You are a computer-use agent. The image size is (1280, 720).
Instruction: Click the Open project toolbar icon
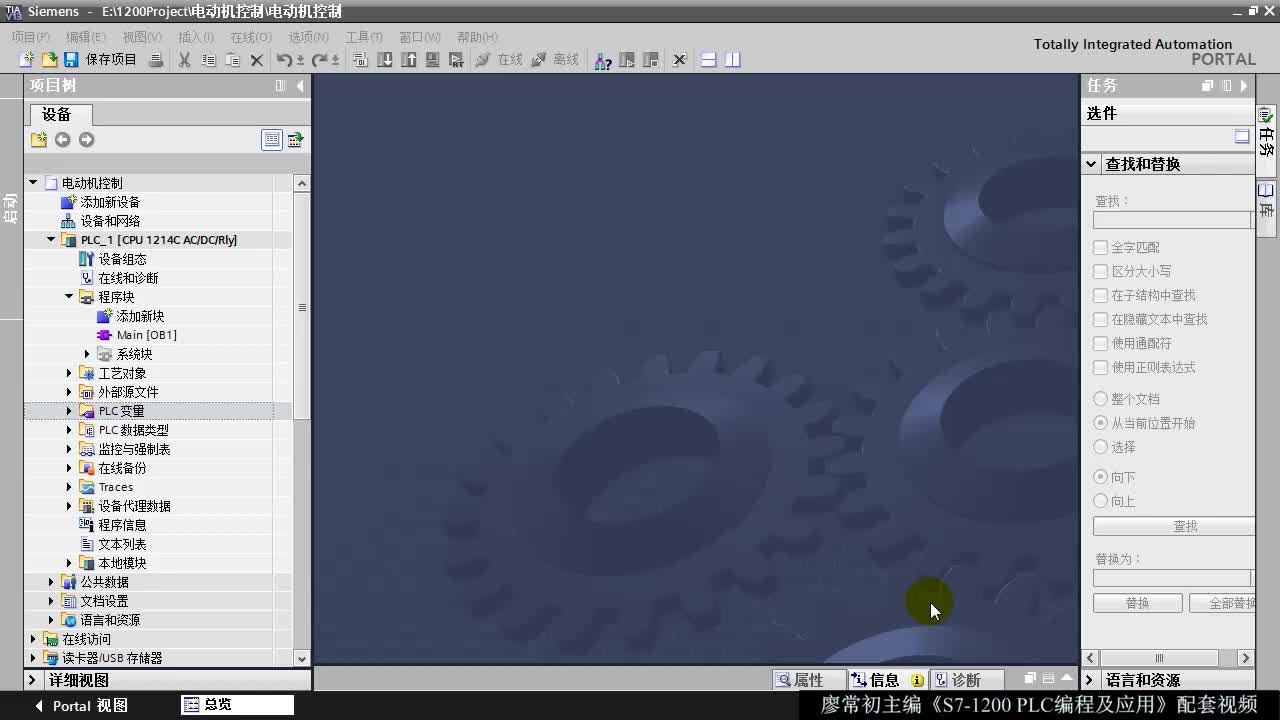click(x=49, y=60)
